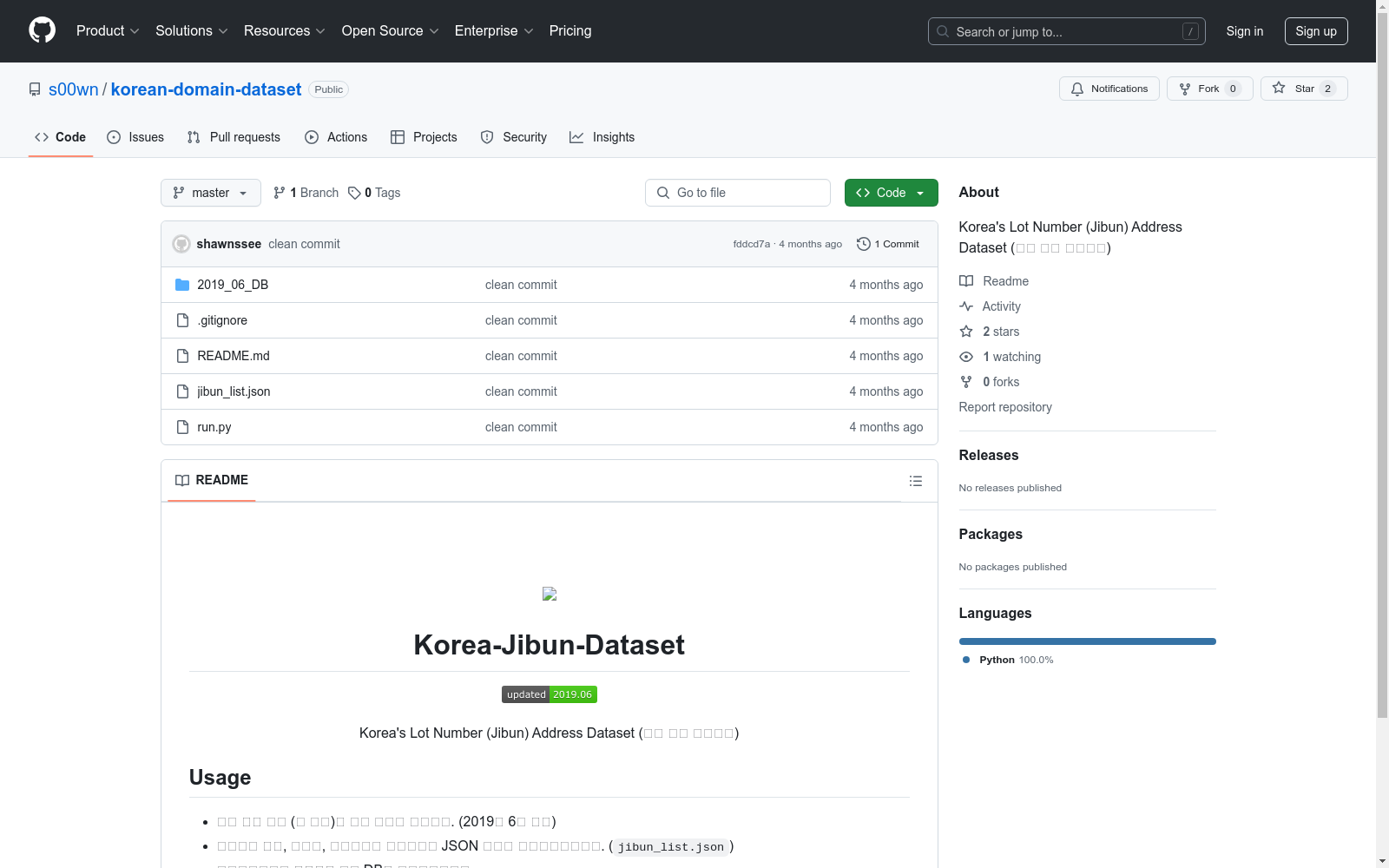Open the master branch selector dropdown

click(211, 193)
